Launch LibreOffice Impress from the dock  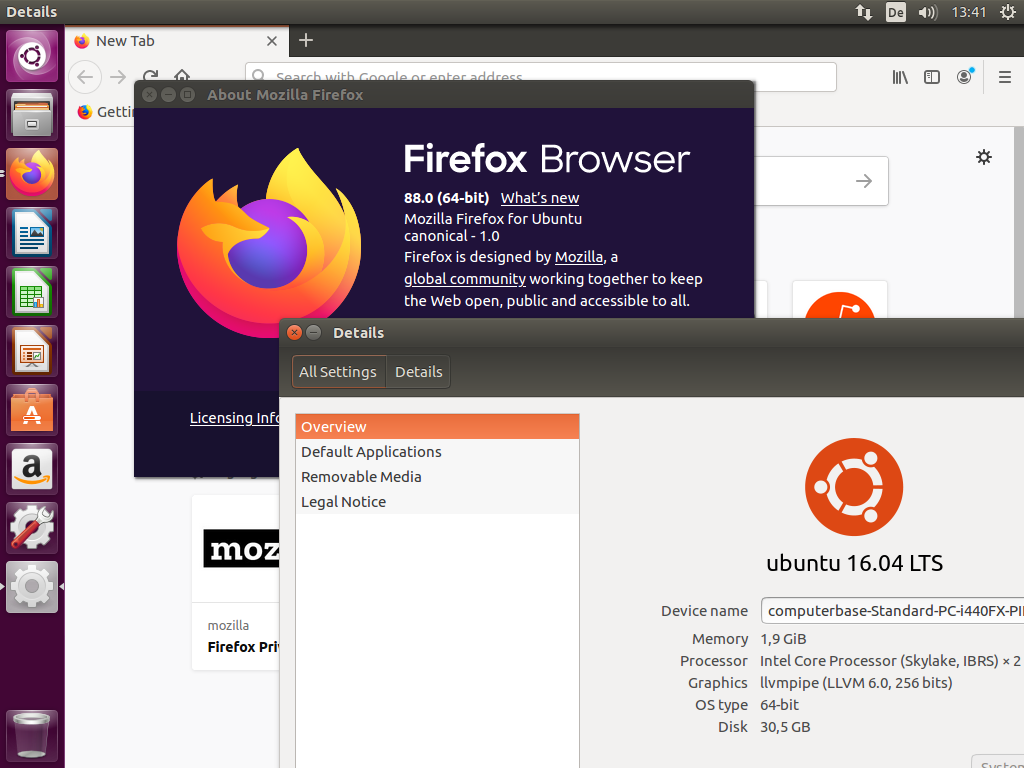(x=32, y=351)
